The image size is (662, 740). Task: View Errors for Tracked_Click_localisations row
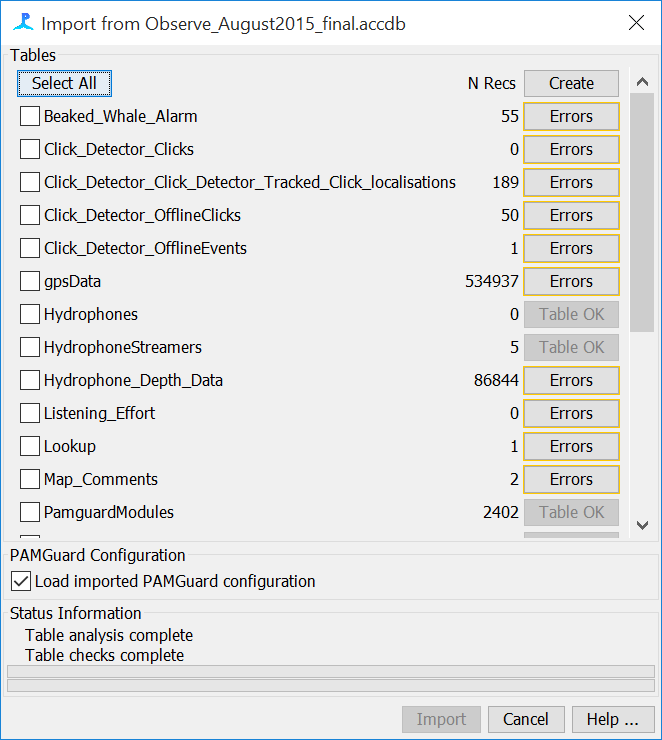click(x=571, y=183)
